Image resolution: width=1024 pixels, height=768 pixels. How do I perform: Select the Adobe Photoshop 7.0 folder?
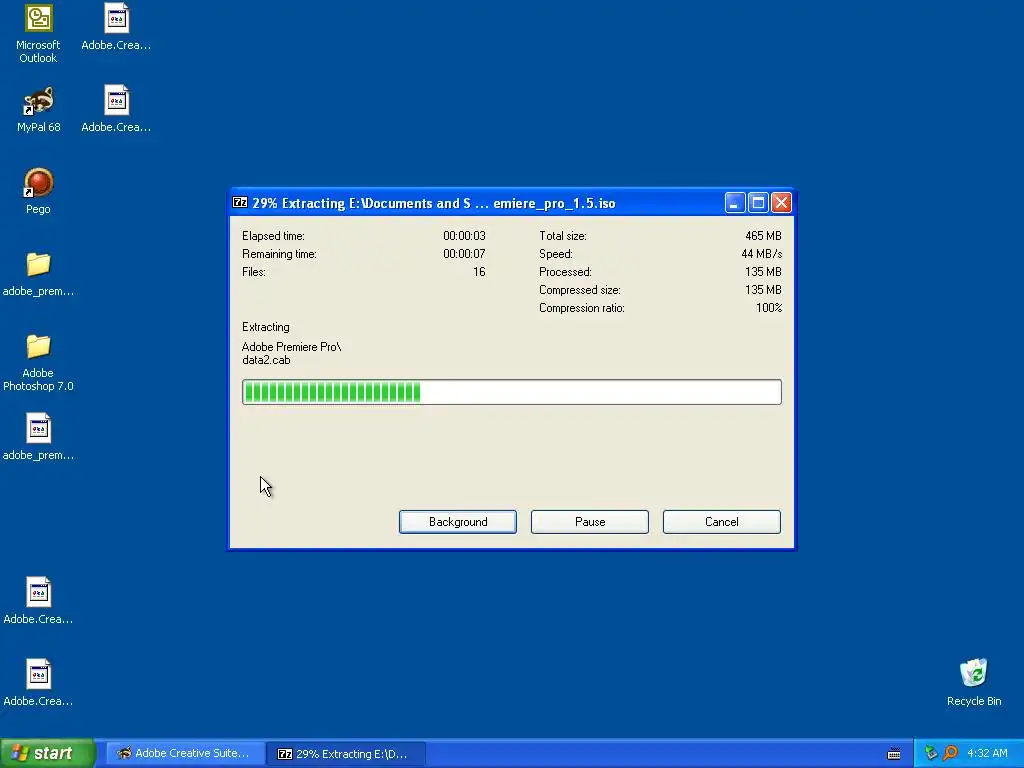[38, 362]
